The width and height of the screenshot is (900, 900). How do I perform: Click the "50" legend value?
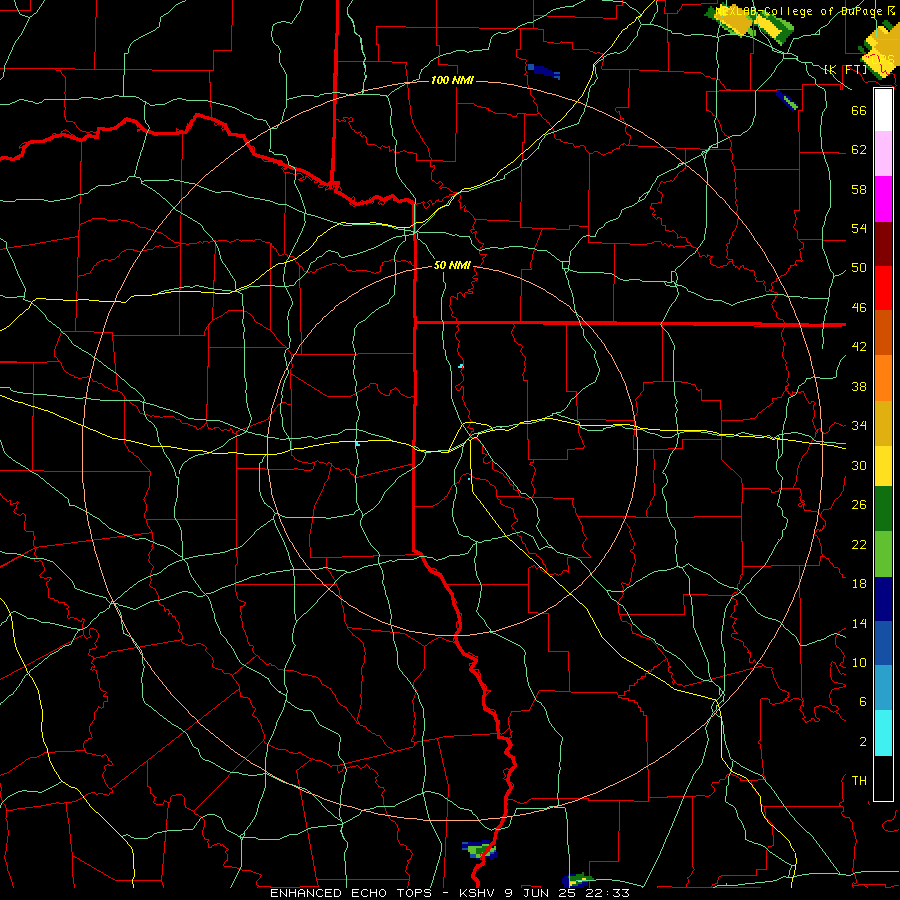coord(859,267)
